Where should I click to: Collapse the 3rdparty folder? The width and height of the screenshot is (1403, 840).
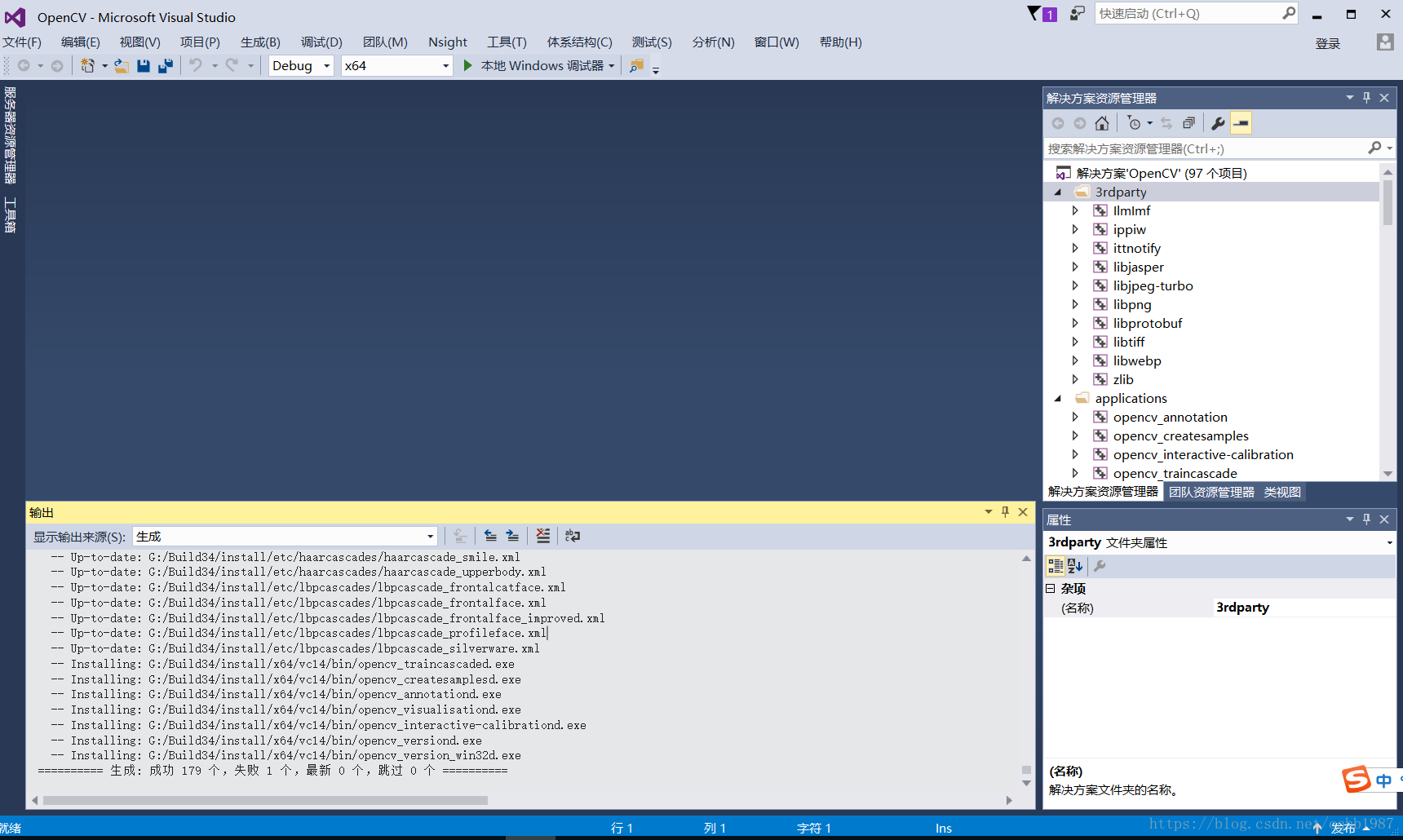click(1058, 192)
